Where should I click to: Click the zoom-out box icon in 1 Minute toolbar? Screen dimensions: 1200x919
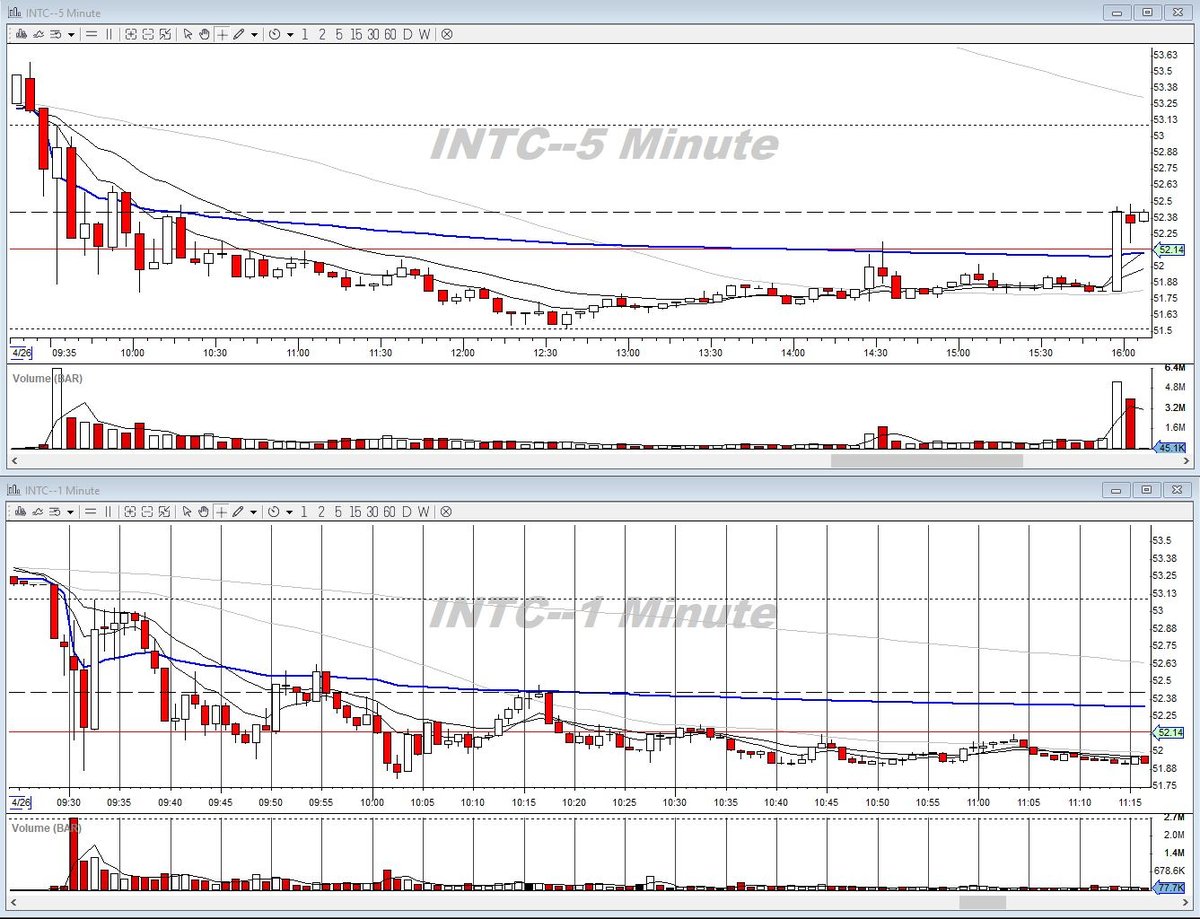click(148, 511)
